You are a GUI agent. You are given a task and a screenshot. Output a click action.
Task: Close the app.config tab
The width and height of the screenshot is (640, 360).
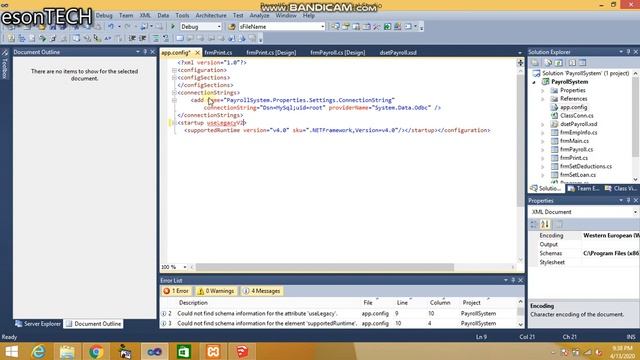(197, 53)
